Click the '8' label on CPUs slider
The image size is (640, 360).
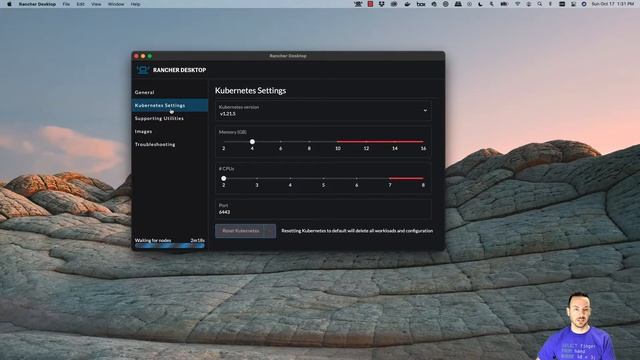[x=423, y=185]
